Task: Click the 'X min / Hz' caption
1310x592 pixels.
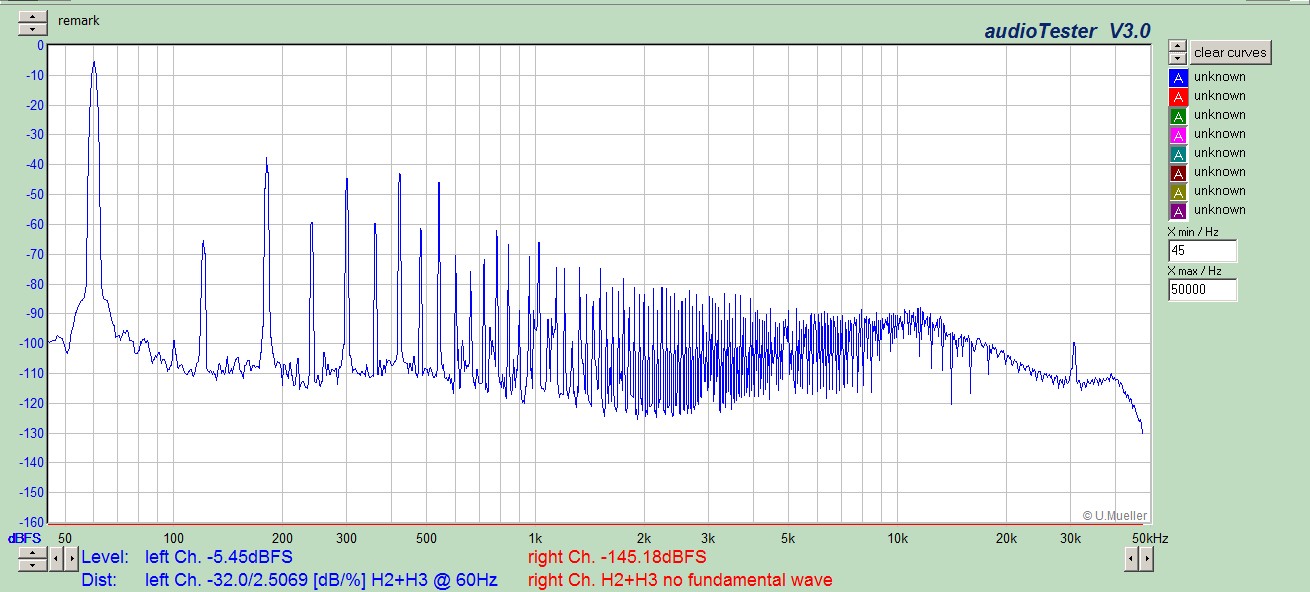Action: 1192,232
